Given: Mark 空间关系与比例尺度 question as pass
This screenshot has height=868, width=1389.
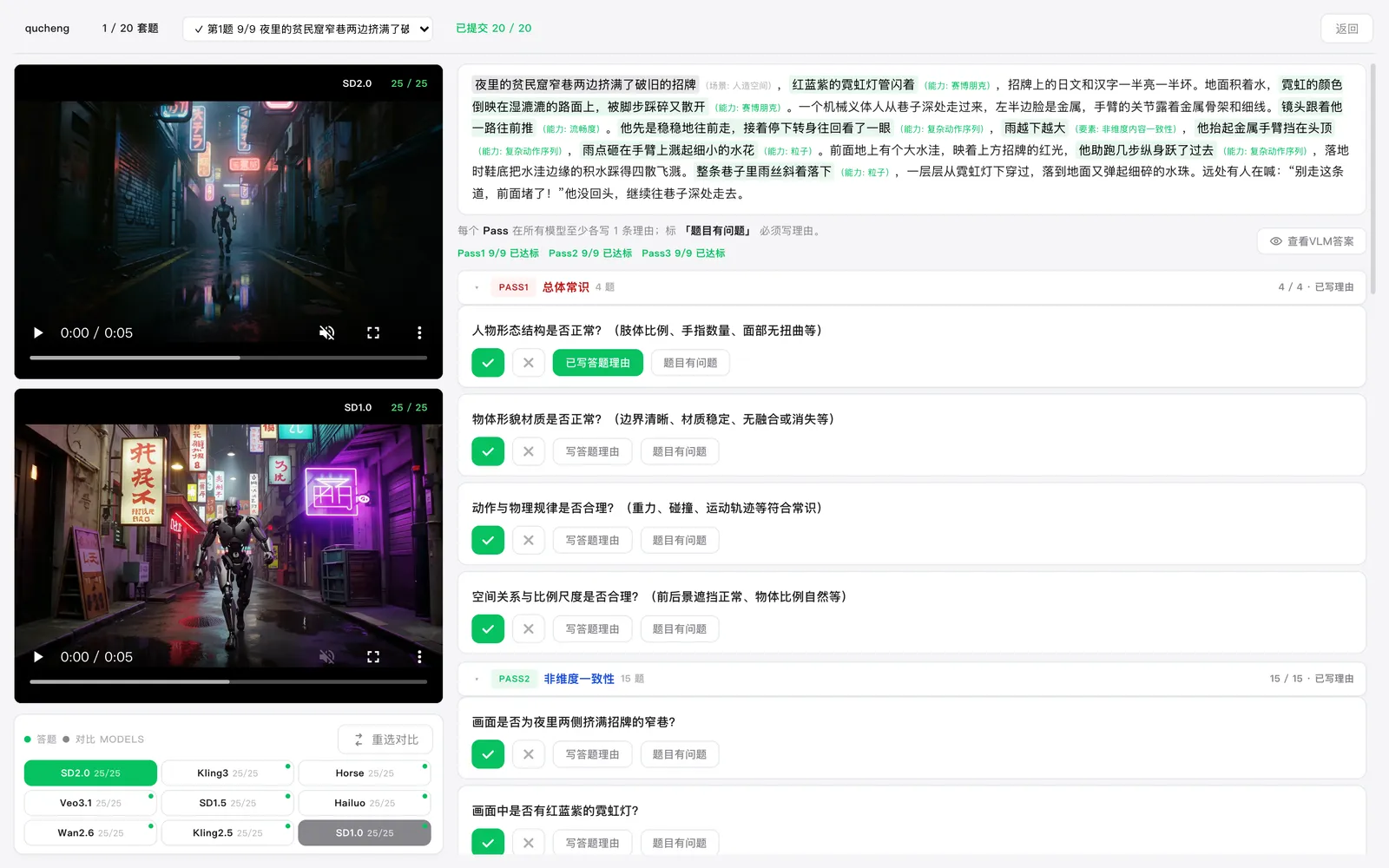Looking at the screenshot, I should click(488, 628).
